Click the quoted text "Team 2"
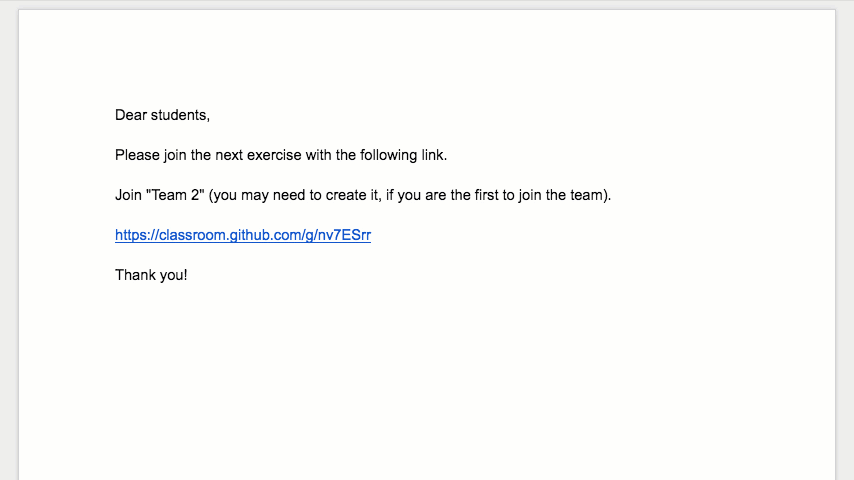This screenshot has height=480, width=854. [175, 195]
